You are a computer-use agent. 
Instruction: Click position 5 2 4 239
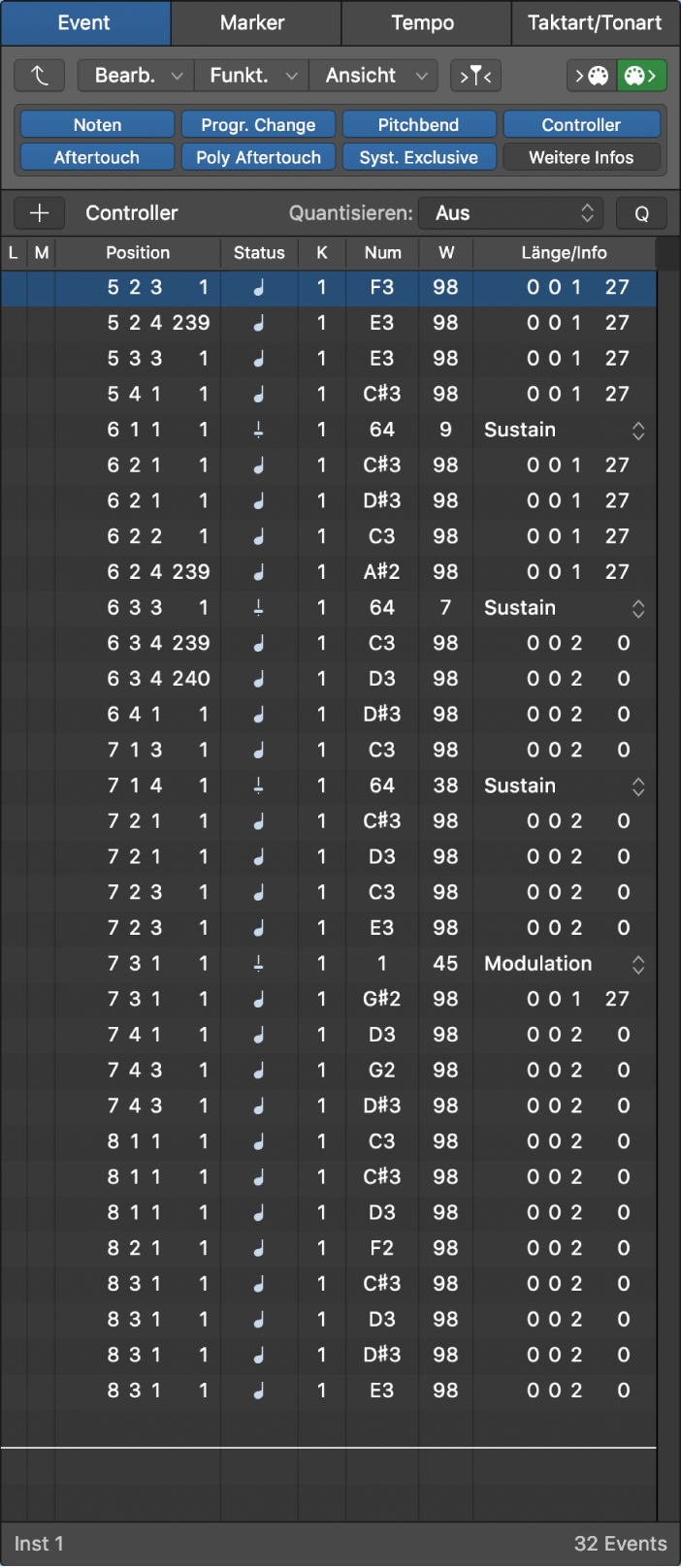pos(158,324)
